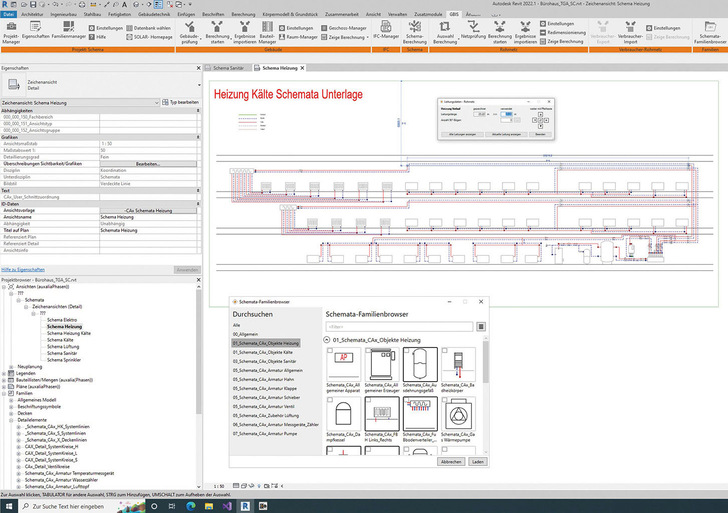Click the Filter input field
Viewport: 728px width, 513px height.
click(398, 326)
